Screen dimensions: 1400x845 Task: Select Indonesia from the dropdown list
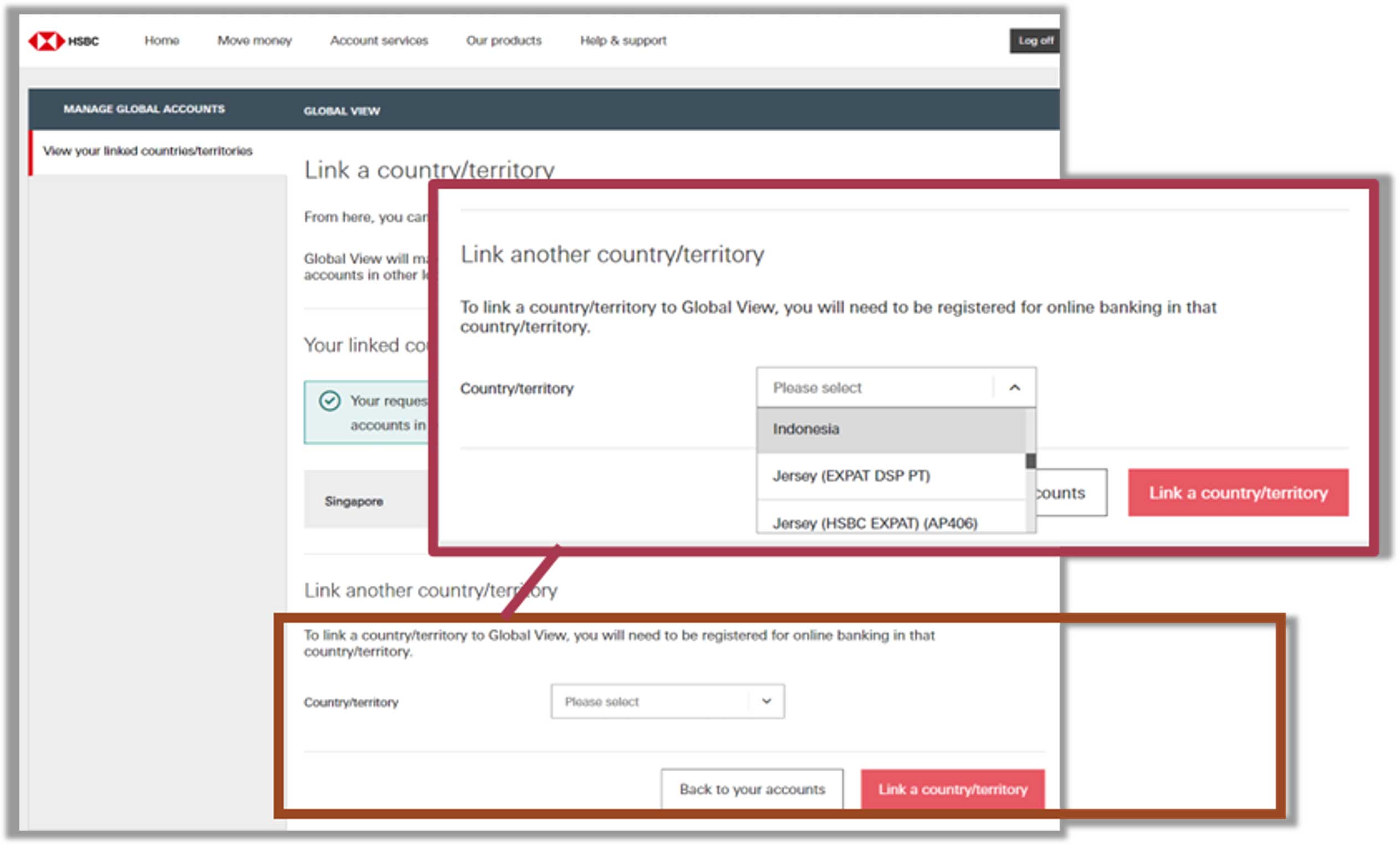891,429
